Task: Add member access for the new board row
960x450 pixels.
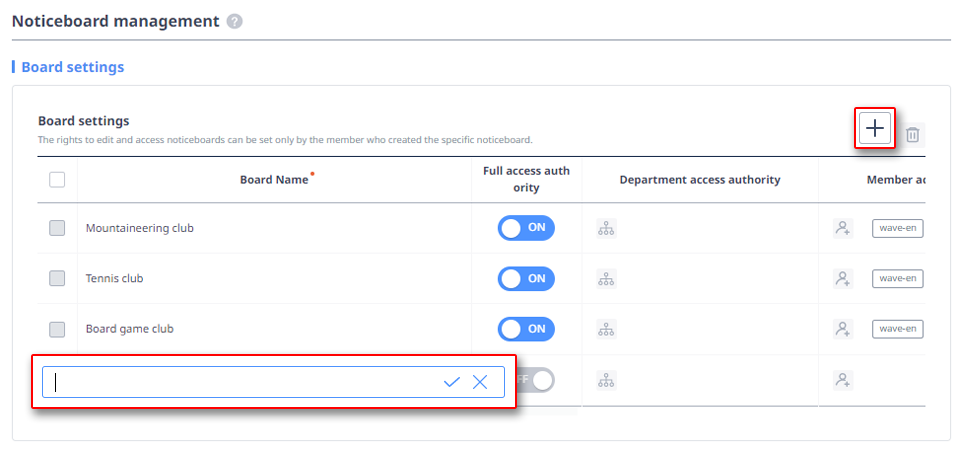Action: pos(843,380)
